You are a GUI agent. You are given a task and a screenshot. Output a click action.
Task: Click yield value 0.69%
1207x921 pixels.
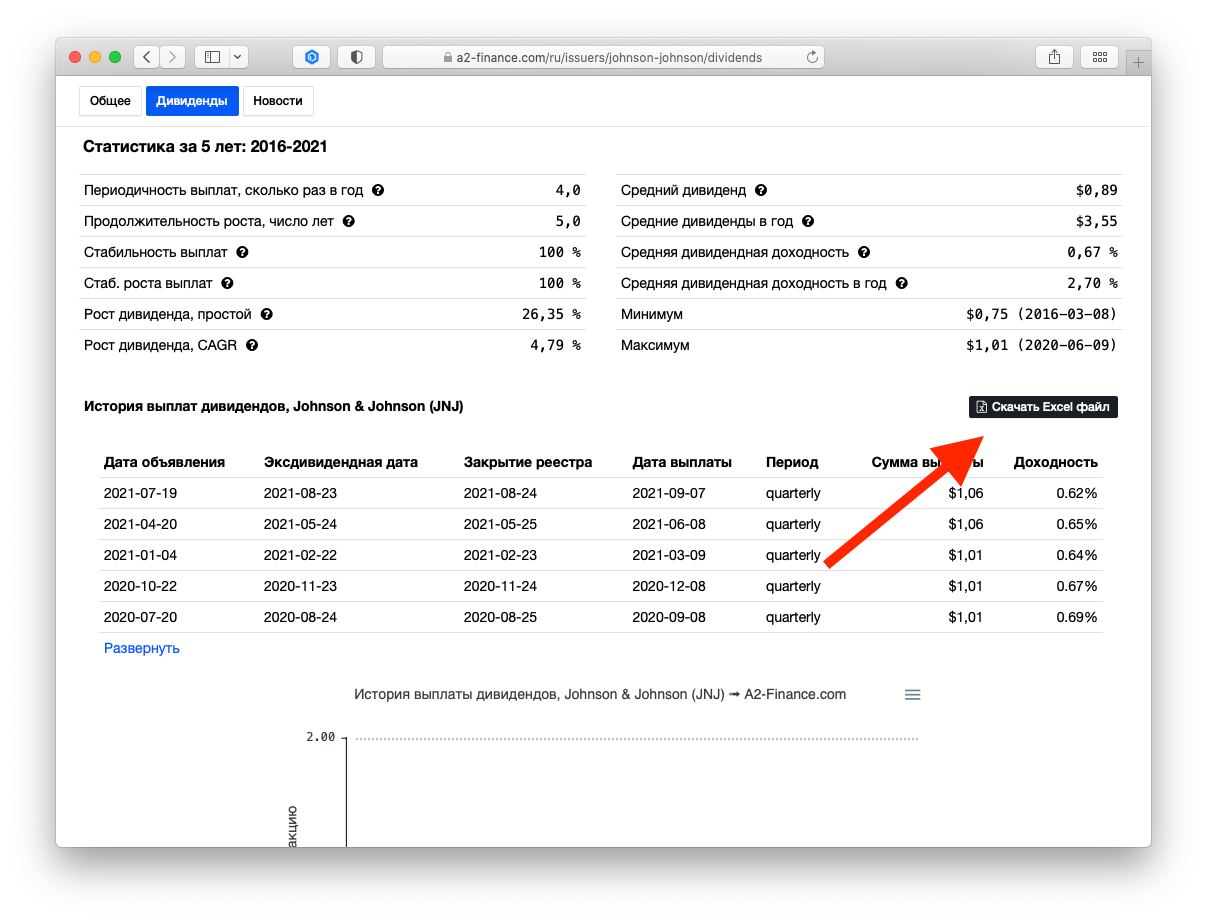pos(1077,617)
